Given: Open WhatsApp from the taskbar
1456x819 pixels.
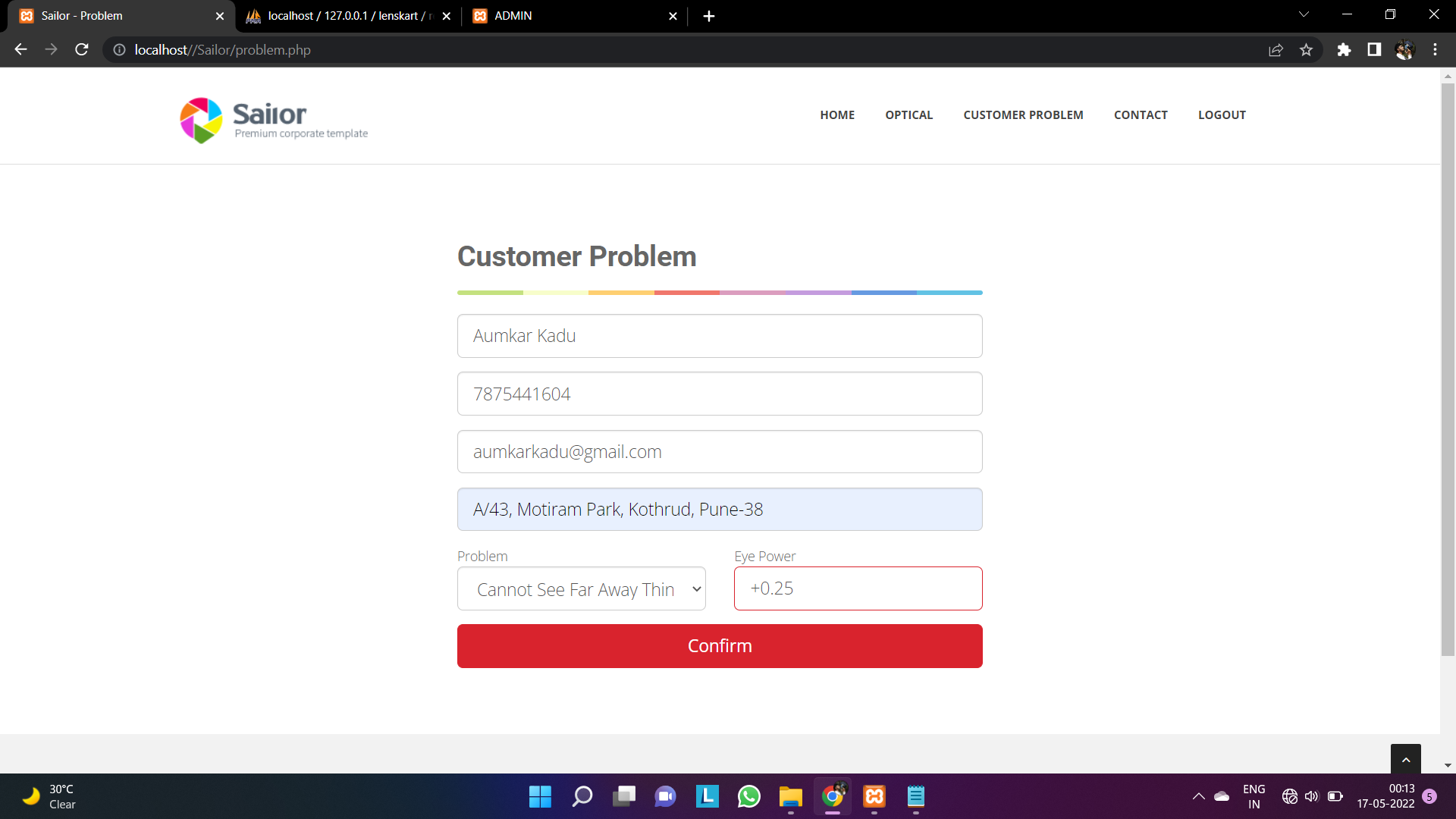Looking at the screenshot, I should point(748,796).
